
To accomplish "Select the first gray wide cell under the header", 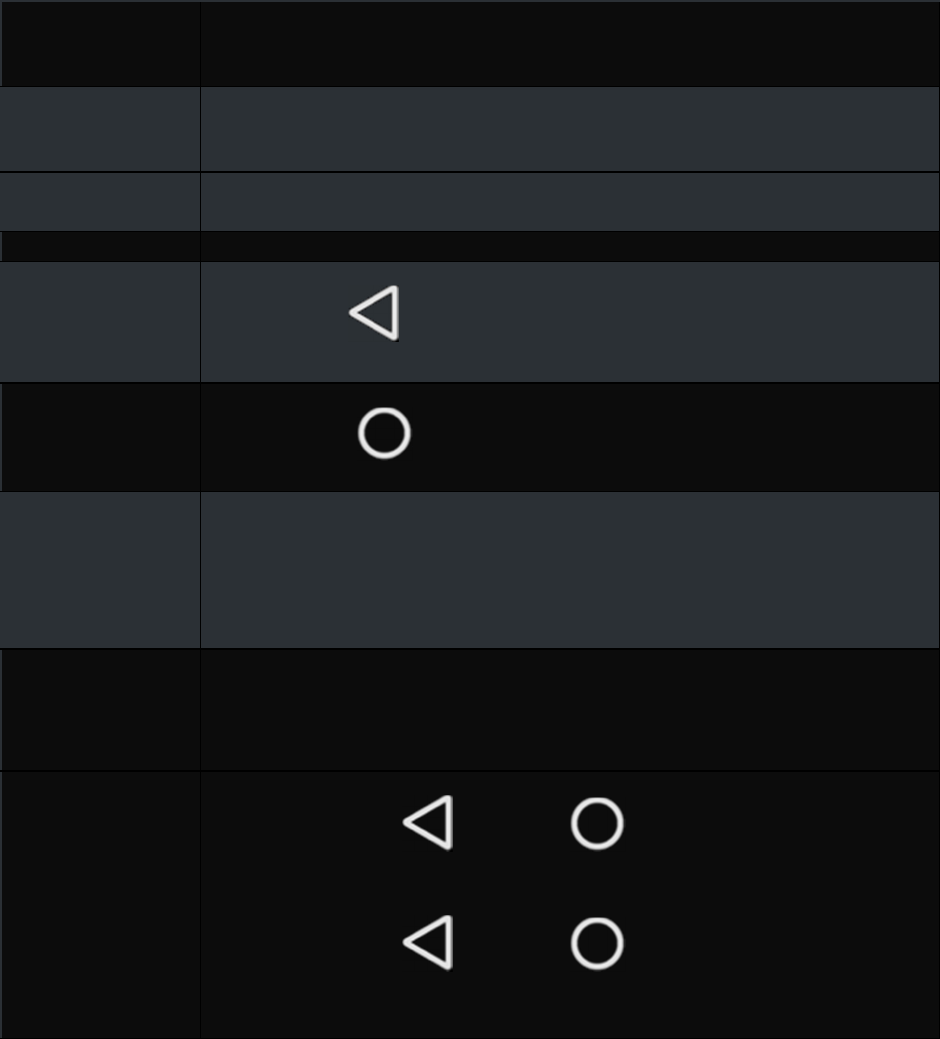I will coord(570,129).
